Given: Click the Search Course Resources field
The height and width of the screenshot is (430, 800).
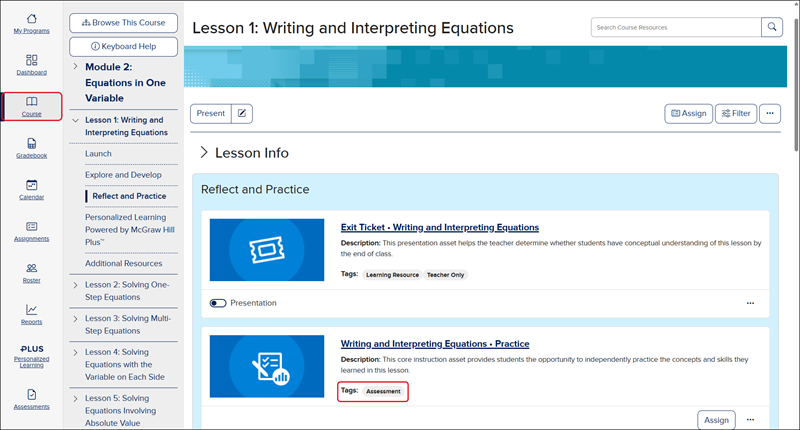Looking at the screenshot, I should pyautogui.click(x=675, y=27).
